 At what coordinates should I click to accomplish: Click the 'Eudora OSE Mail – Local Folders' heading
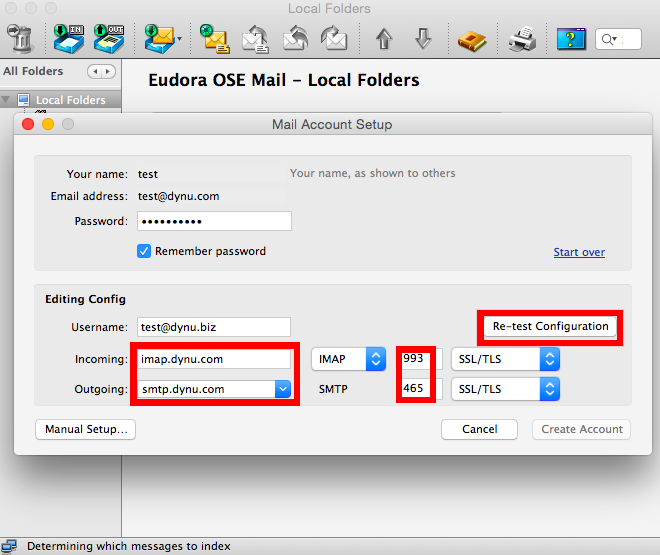pos(284,80)
